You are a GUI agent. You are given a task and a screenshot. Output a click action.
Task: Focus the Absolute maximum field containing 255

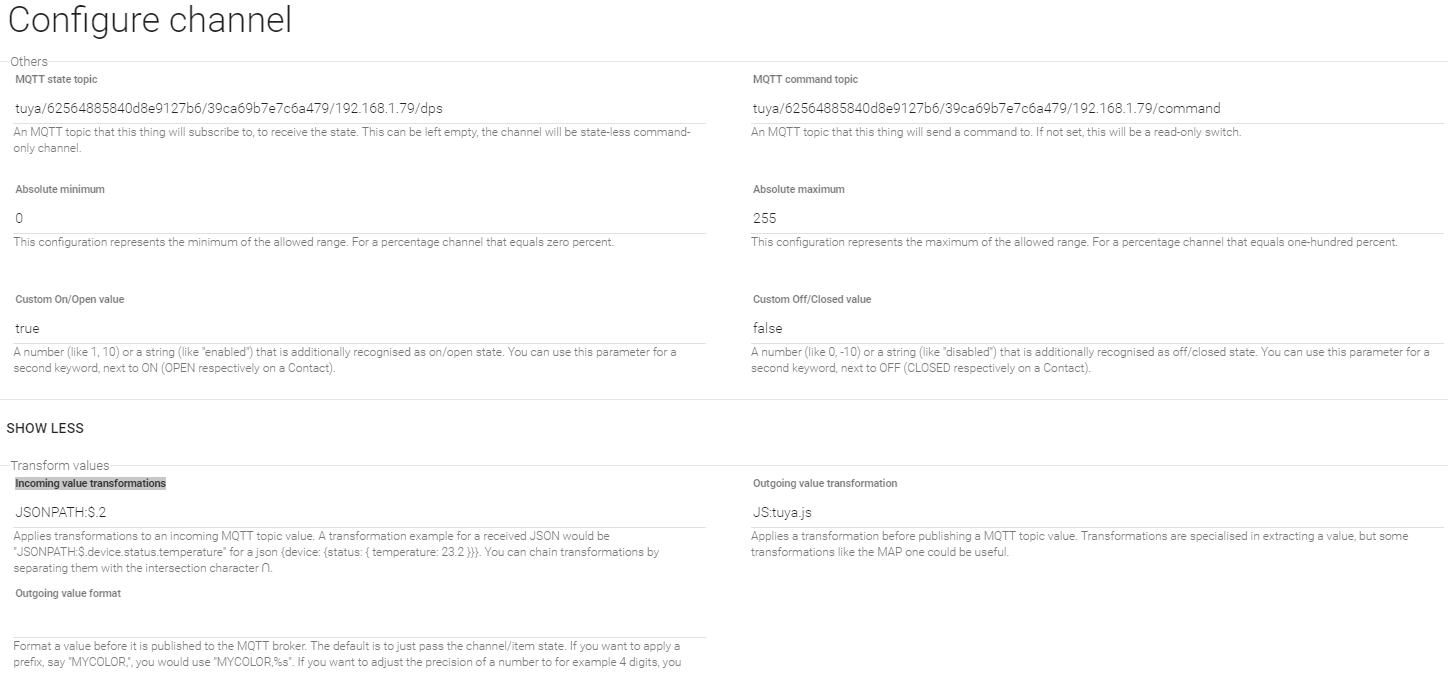1098,218
